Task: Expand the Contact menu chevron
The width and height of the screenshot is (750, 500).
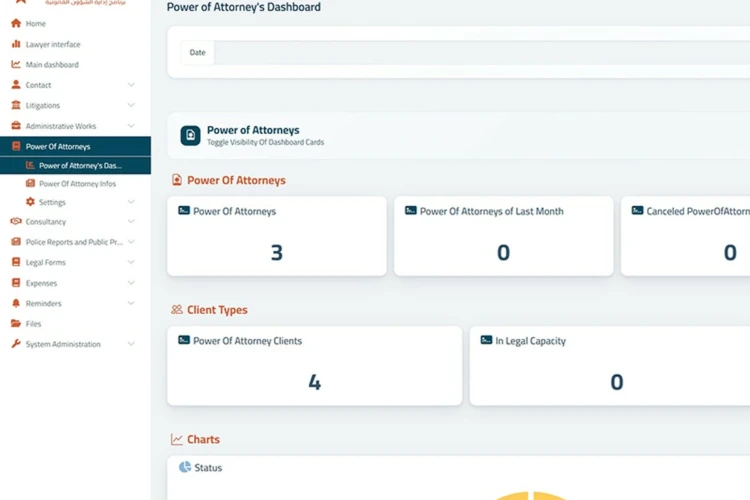Action: [x=131, y=85]
